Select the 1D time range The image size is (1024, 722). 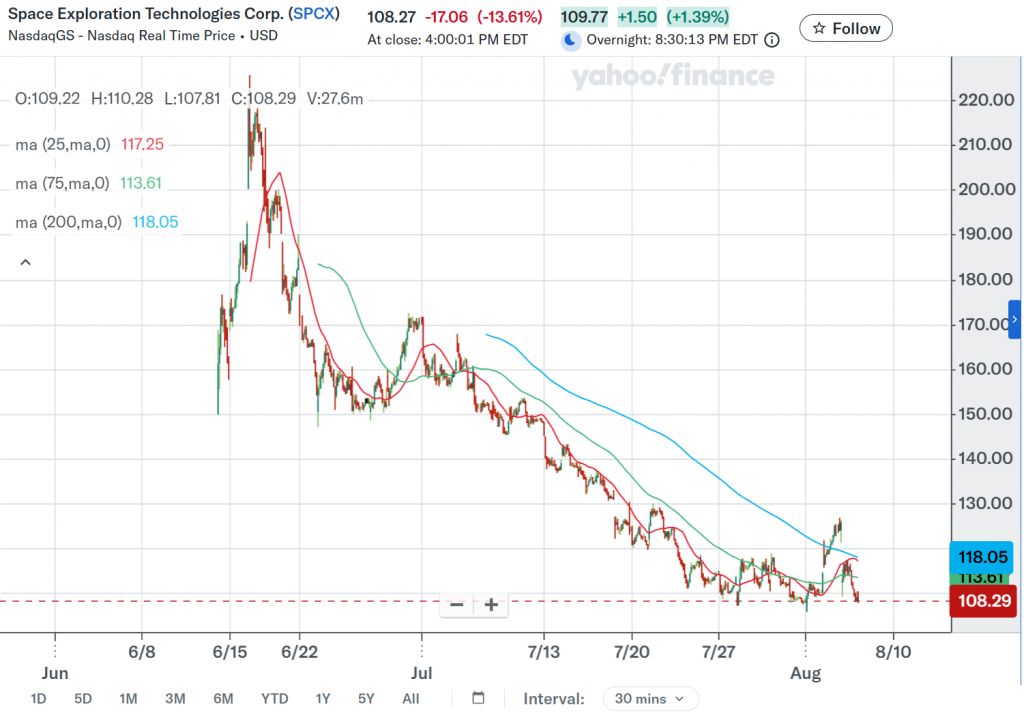pyautogui.click(x=39, y=698)
